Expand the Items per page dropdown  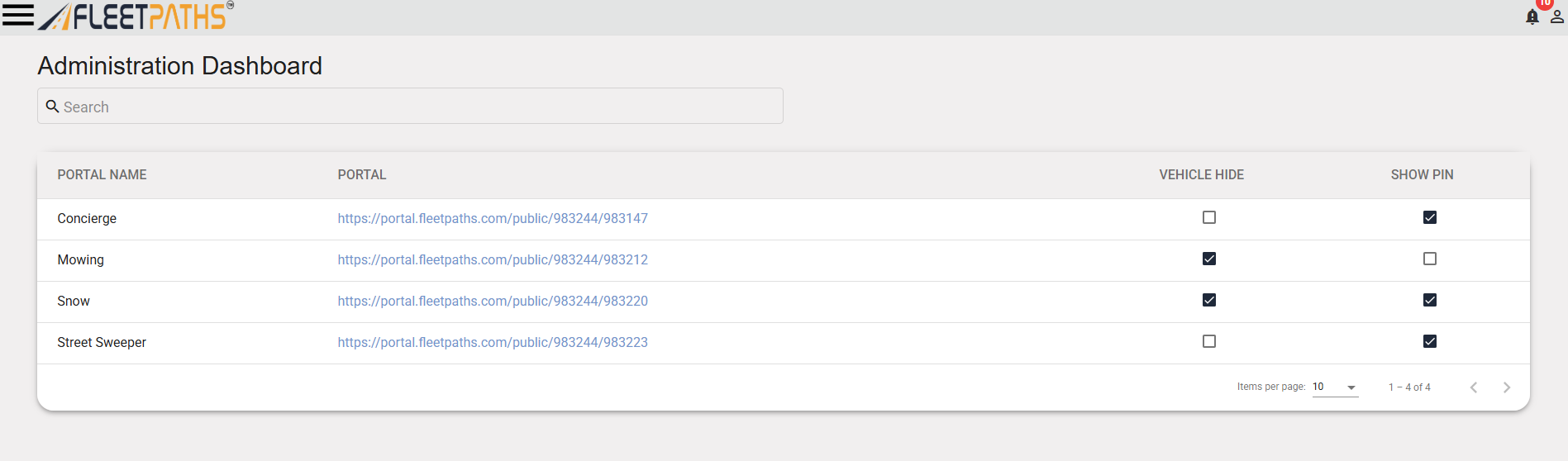(x=1335, y=387)
